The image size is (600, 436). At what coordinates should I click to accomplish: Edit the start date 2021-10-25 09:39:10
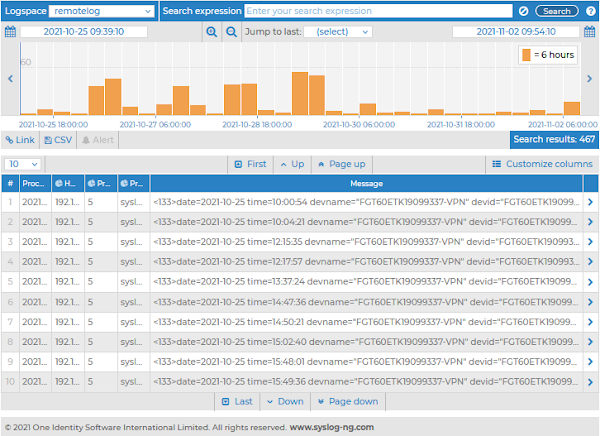point(84,32)
